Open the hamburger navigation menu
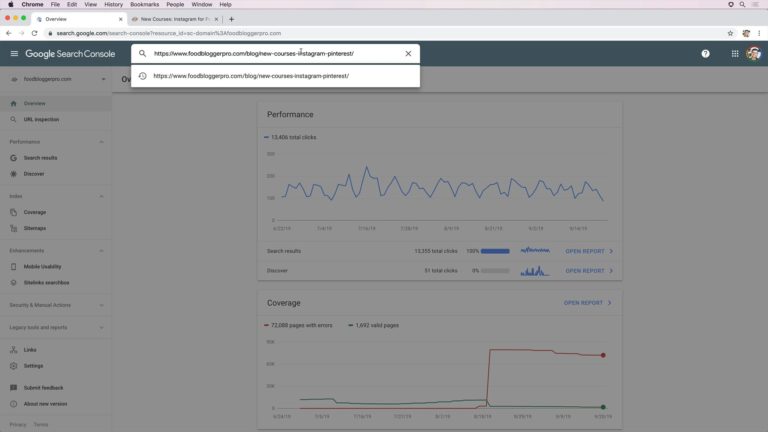This screenshot has width=768, height=432. click(x=14, y=53)
